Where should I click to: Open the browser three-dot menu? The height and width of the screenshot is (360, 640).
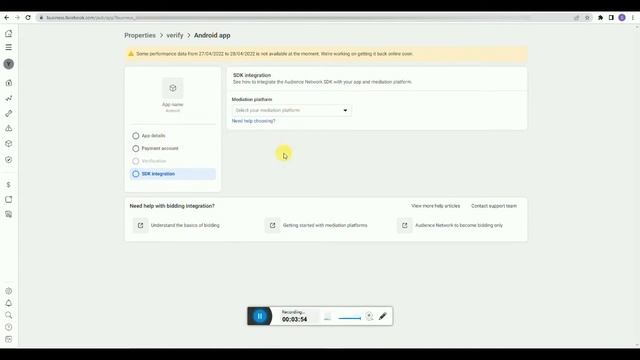coord(633,18)
